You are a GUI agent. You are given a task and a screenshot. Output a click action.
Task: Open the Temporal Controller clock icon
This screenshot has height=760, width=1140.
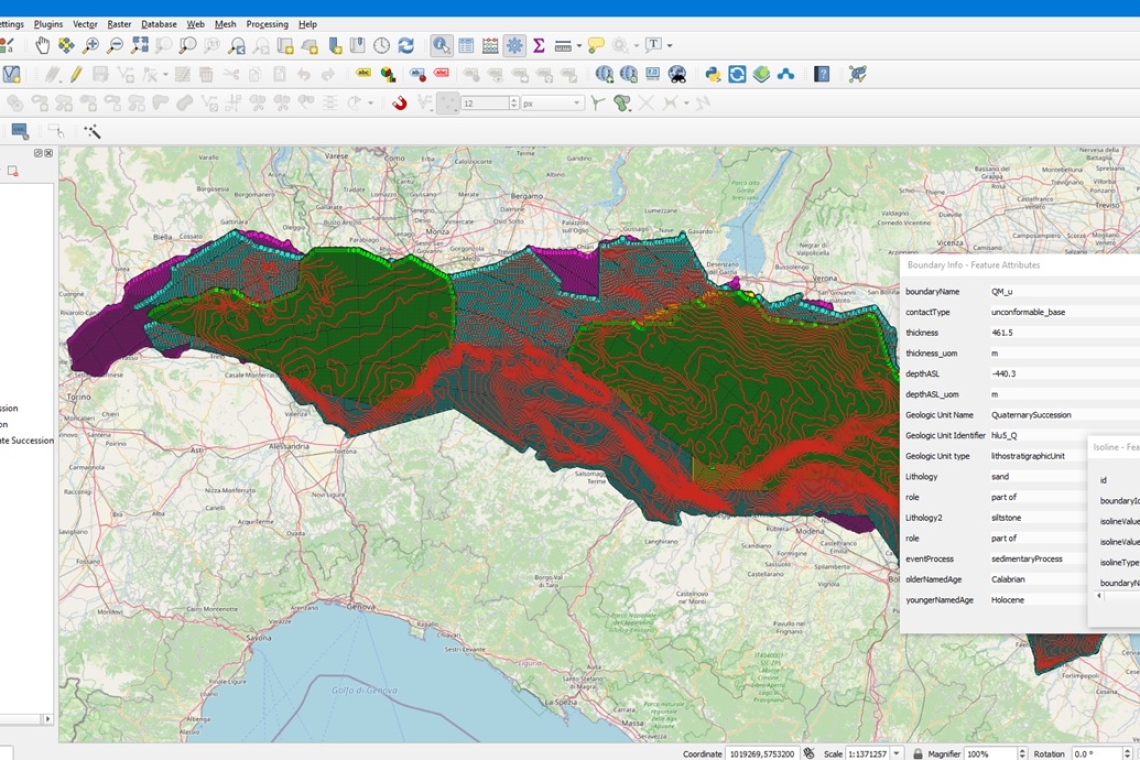[382, 46]
